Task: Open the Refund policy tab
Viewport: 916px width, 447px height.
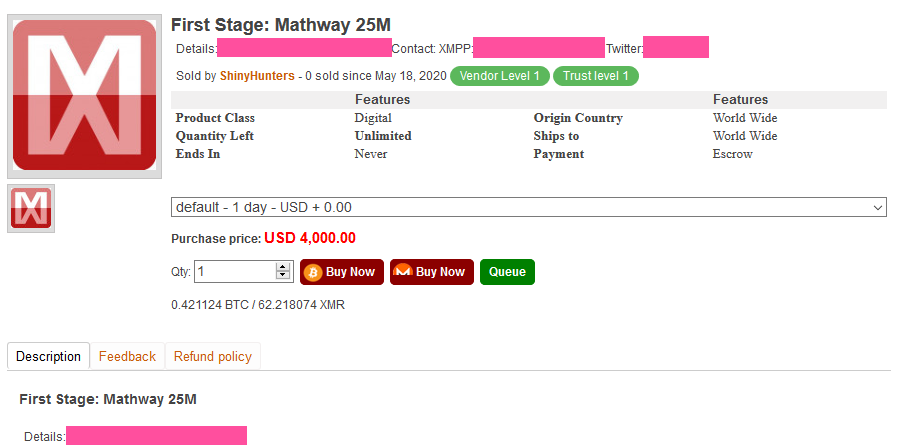Action: 213,356
